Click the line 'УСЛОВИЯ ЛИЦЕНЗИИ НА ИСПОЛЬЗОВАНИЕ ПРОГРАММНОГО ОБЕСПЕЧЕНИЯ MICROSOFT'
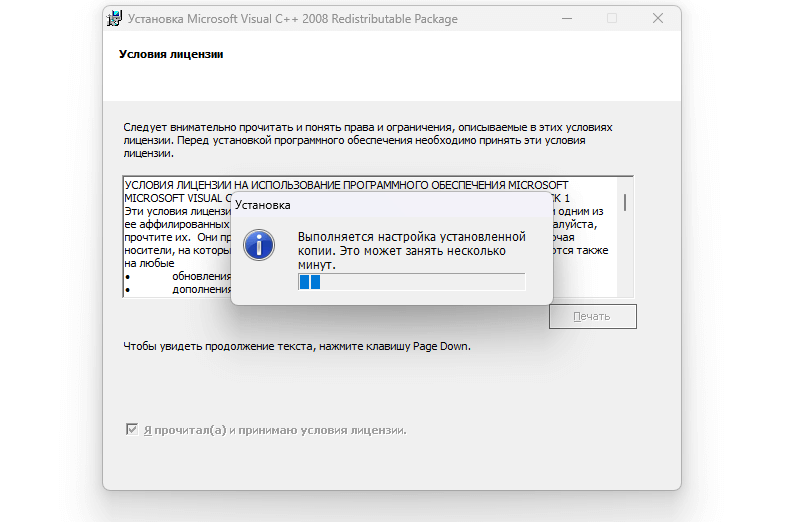This screenshot has height=522, width=798. (346, 185)
